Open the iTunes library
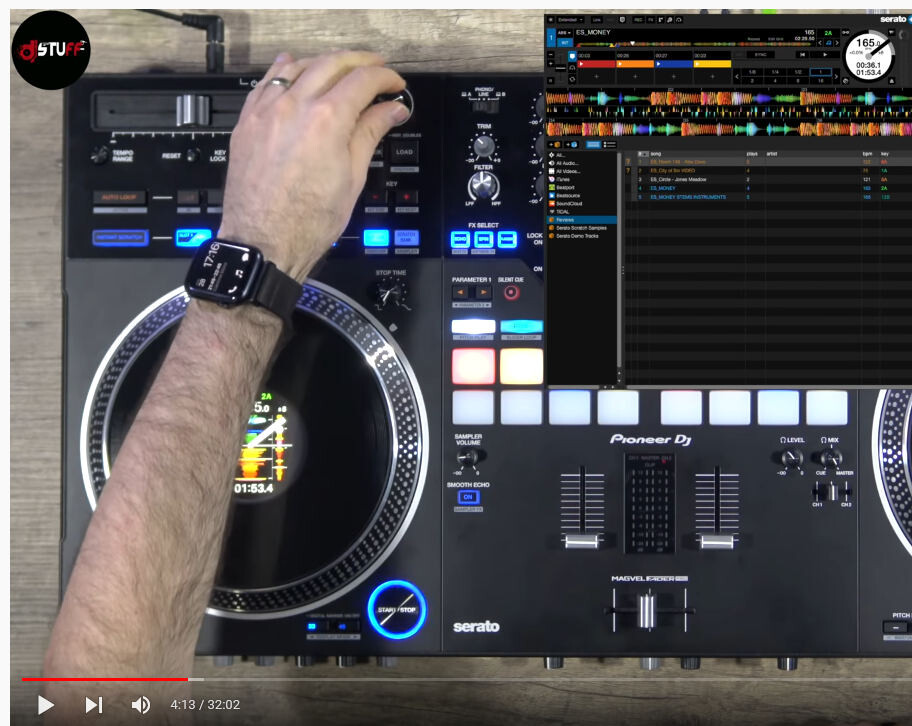Image resolution: width=912 pixels, height=726 pixels. (x=559, y=179)
